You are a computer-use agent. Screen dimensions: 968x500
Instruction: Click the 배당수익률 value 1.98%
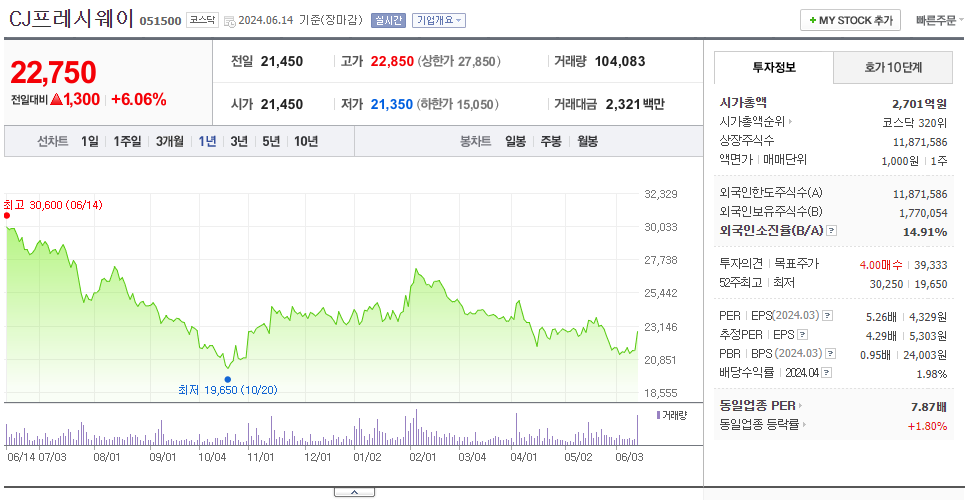tap(932, 373)
